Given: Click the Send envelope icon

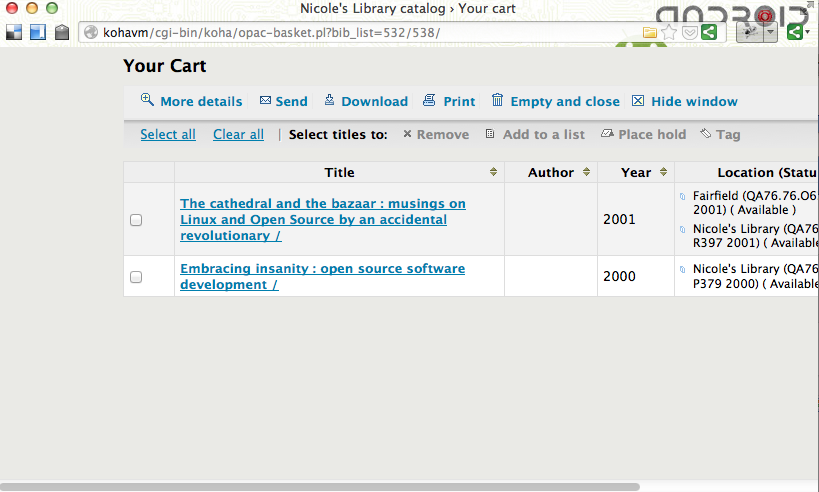Looking at the screenshot, I should coord(265,100).
